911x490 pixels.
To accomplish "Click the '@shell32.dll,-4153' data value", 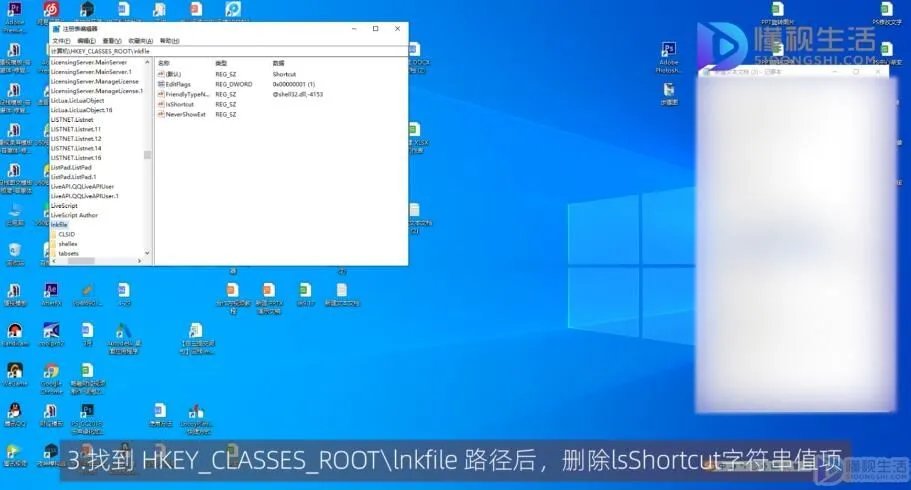I will coord(297,94).
